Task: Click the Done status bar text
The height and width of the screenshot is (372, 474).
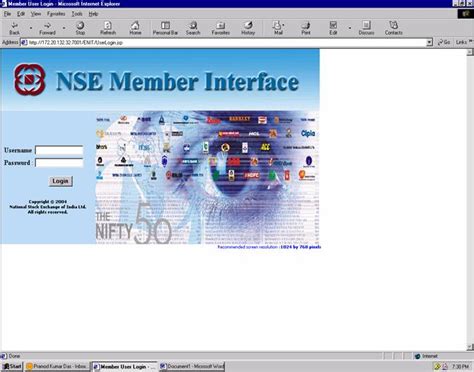Action: click(14, 356)
